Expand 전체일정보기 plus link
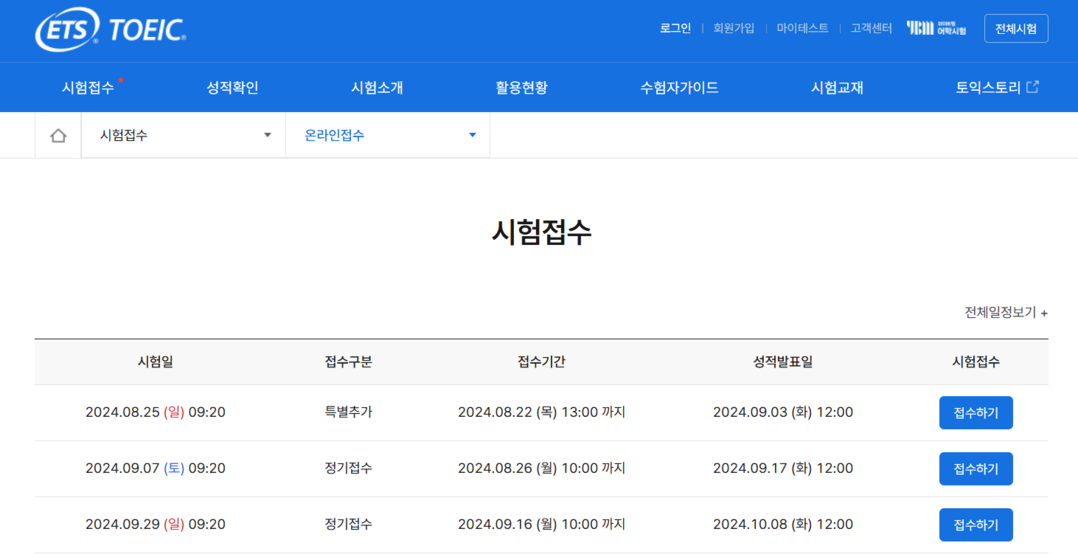Screen dimensions: 1078x554 click(x=1006, y=313)
